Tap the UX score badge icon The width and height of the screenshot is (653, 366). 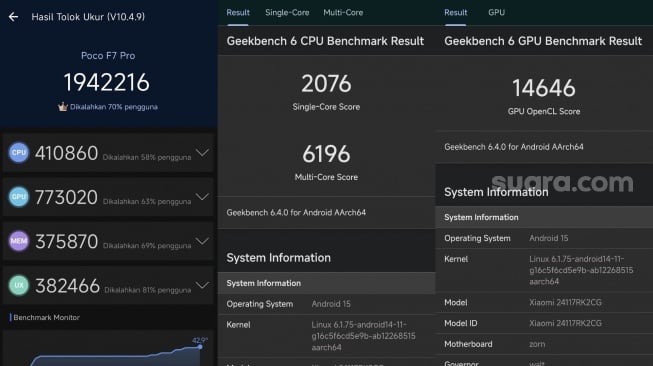point(19,285)
